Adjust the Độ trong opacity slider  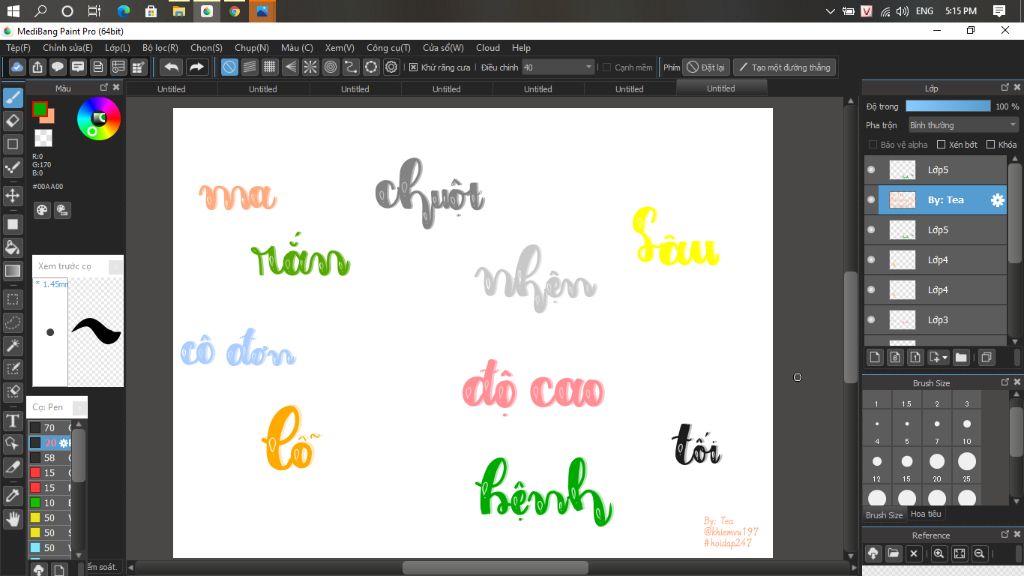[x=948, y=106]
